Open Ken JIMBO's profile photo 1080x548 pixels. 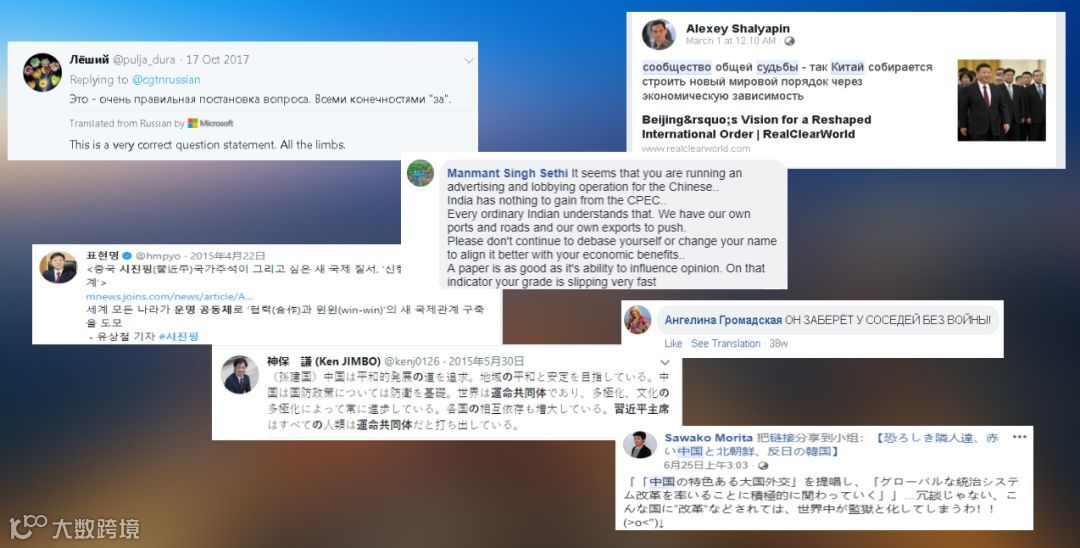coord(240,375)
